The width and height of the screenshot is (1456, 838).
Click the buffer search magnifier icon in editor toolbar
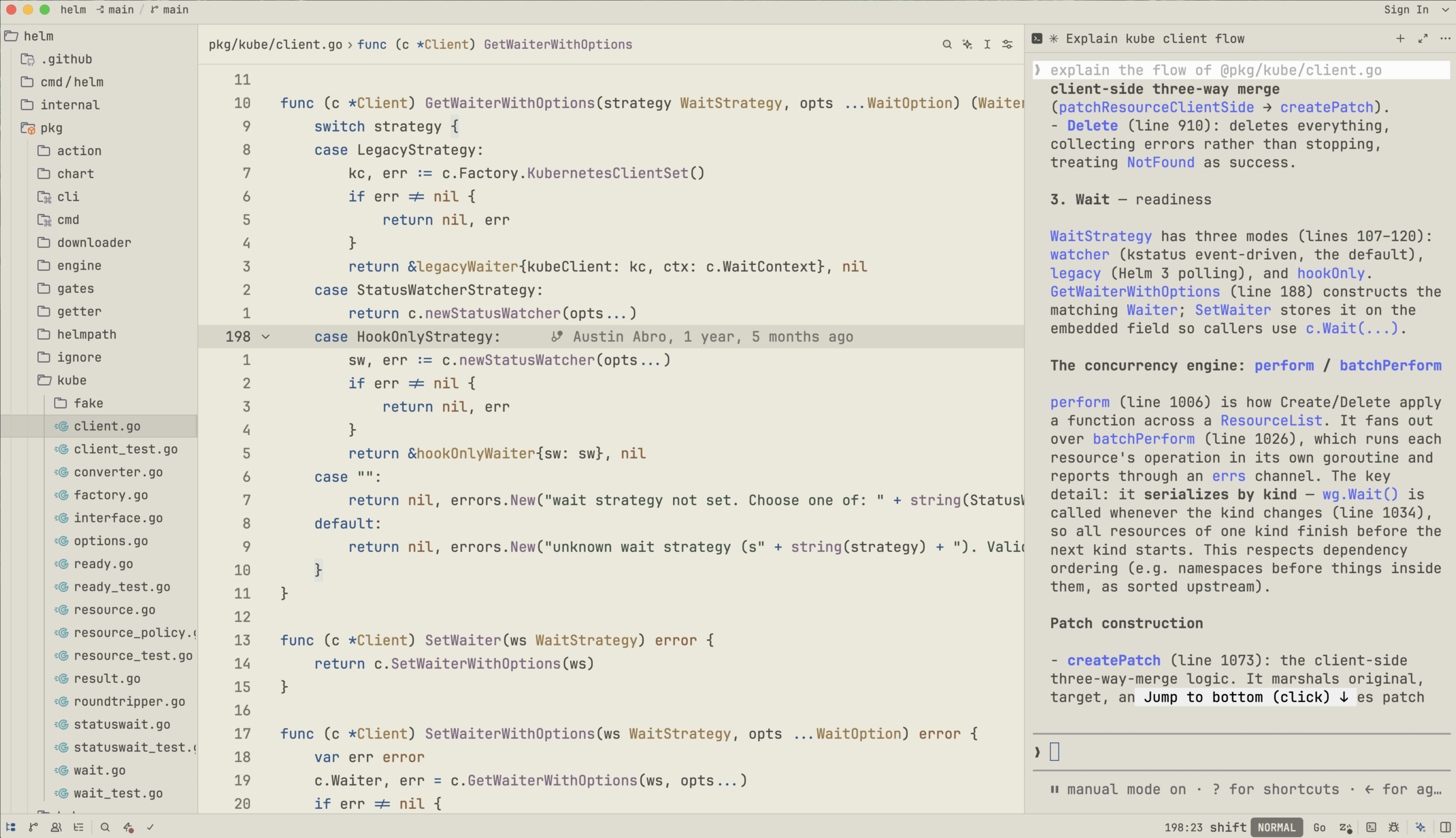click(946, 44)
